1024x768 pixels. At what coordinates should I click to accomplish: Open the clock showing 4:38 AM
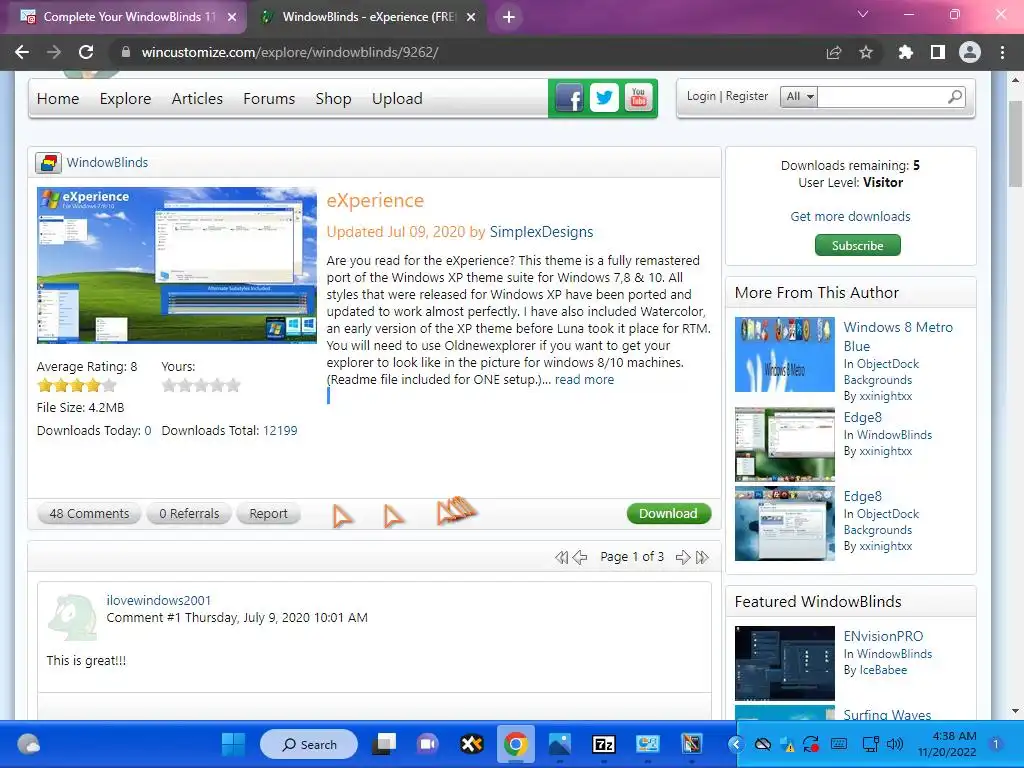(947, 744)
